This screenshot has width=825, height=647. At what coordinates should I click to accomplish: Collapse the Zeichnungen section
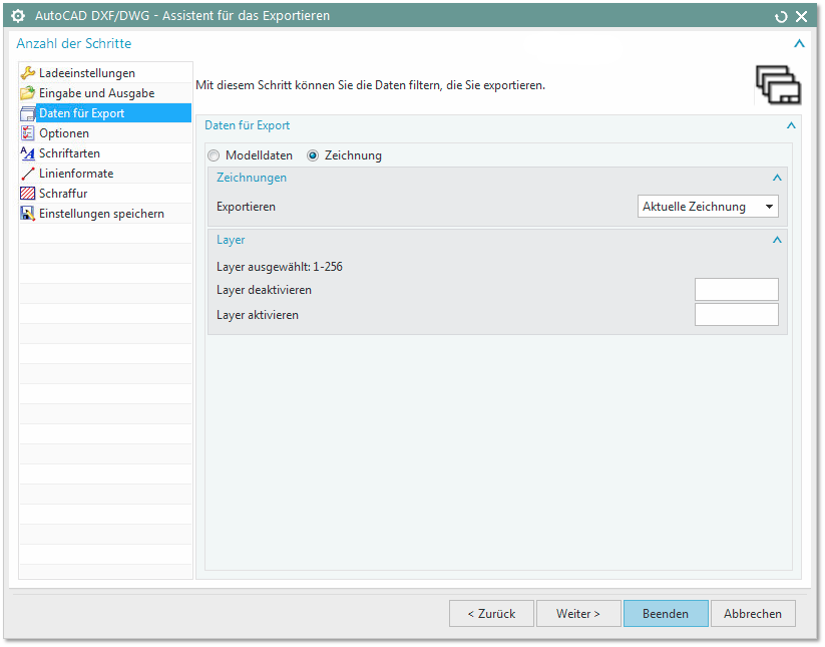[777, 178]
